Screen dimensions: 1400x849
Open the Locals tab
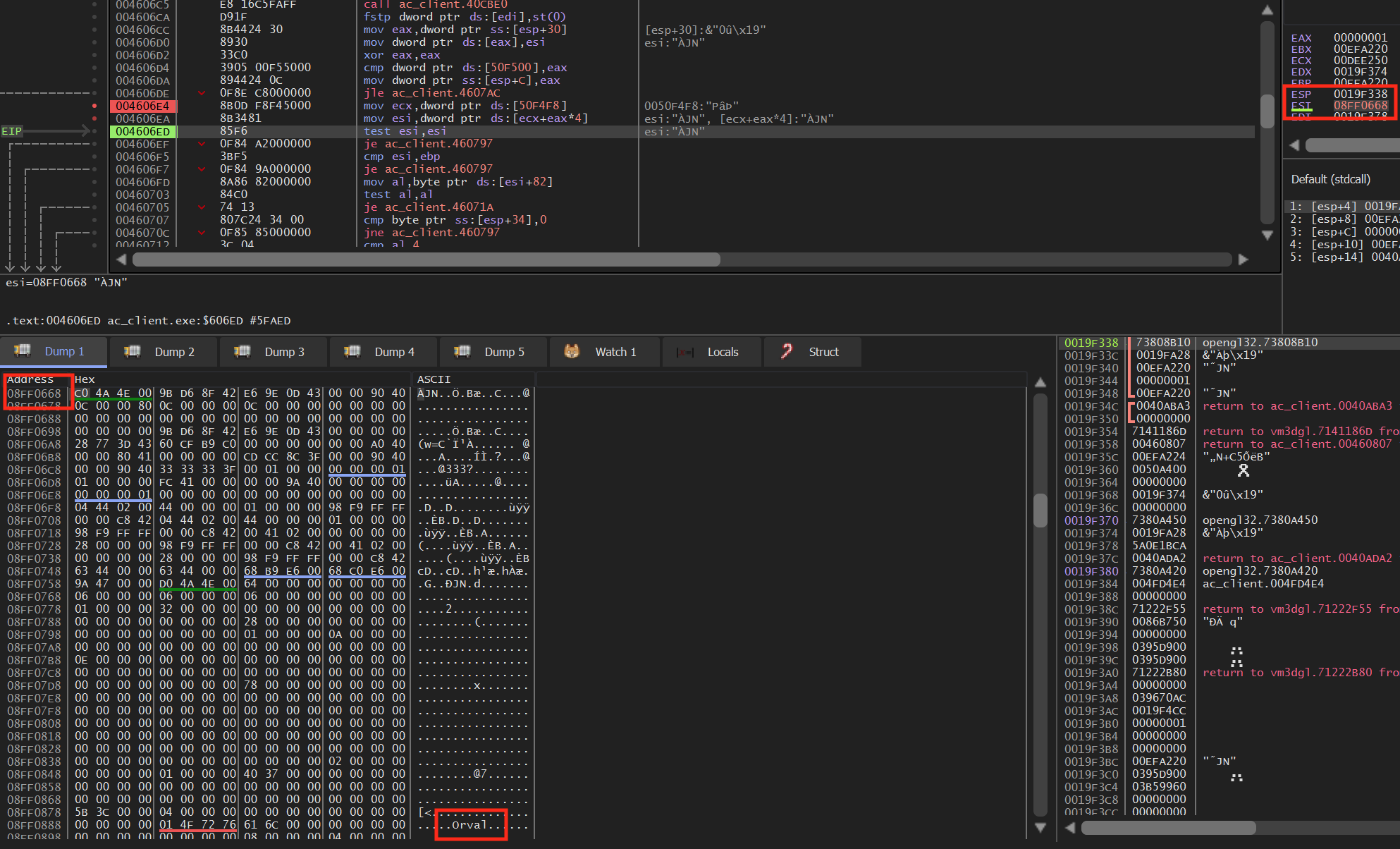[712, 351]
